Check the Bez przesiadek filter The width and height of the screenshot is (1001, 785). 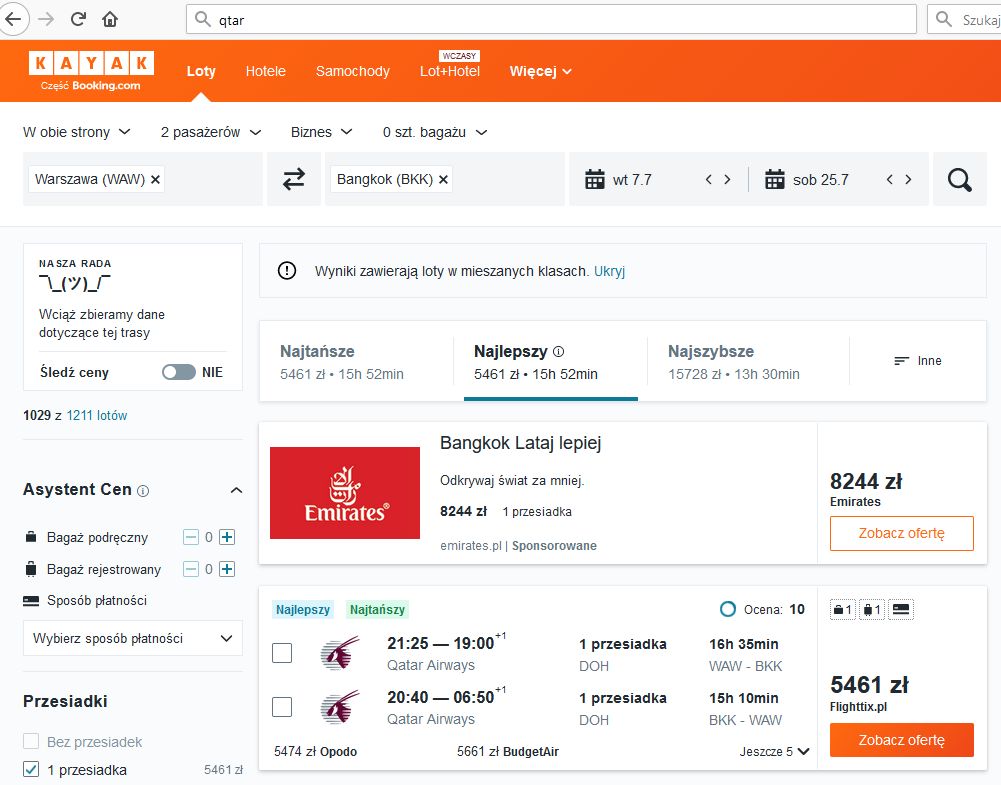[31, 741]
